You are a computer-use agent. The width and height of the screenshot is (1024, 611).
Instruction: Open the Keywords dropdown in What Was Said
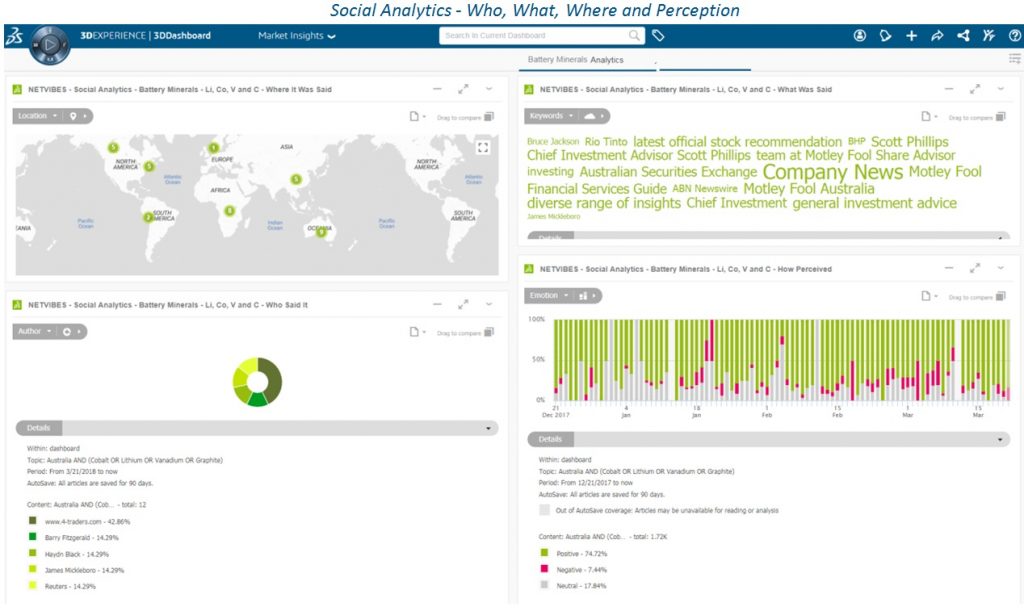[551, 115]
